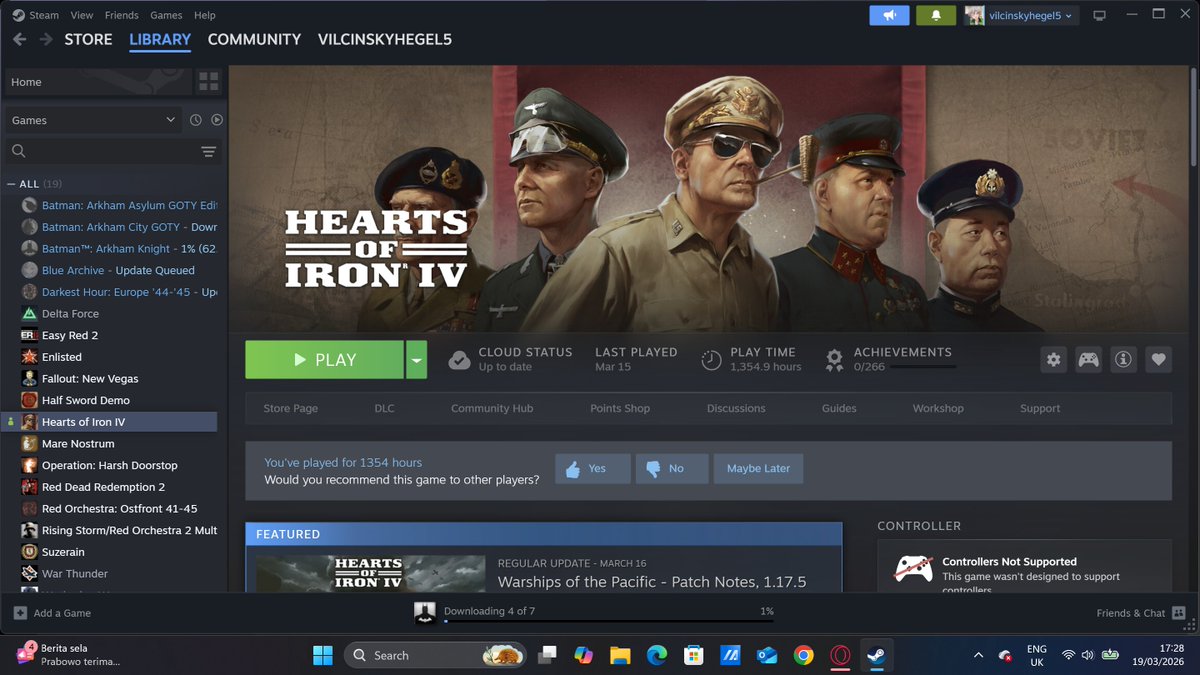
Task: Choose Maybe Later for review
Action: [758, 468]
